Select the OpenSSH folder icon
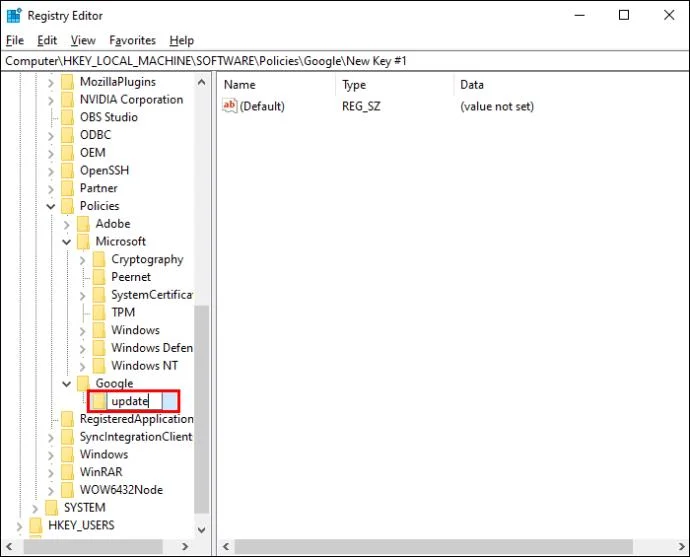 pos(67,170)
